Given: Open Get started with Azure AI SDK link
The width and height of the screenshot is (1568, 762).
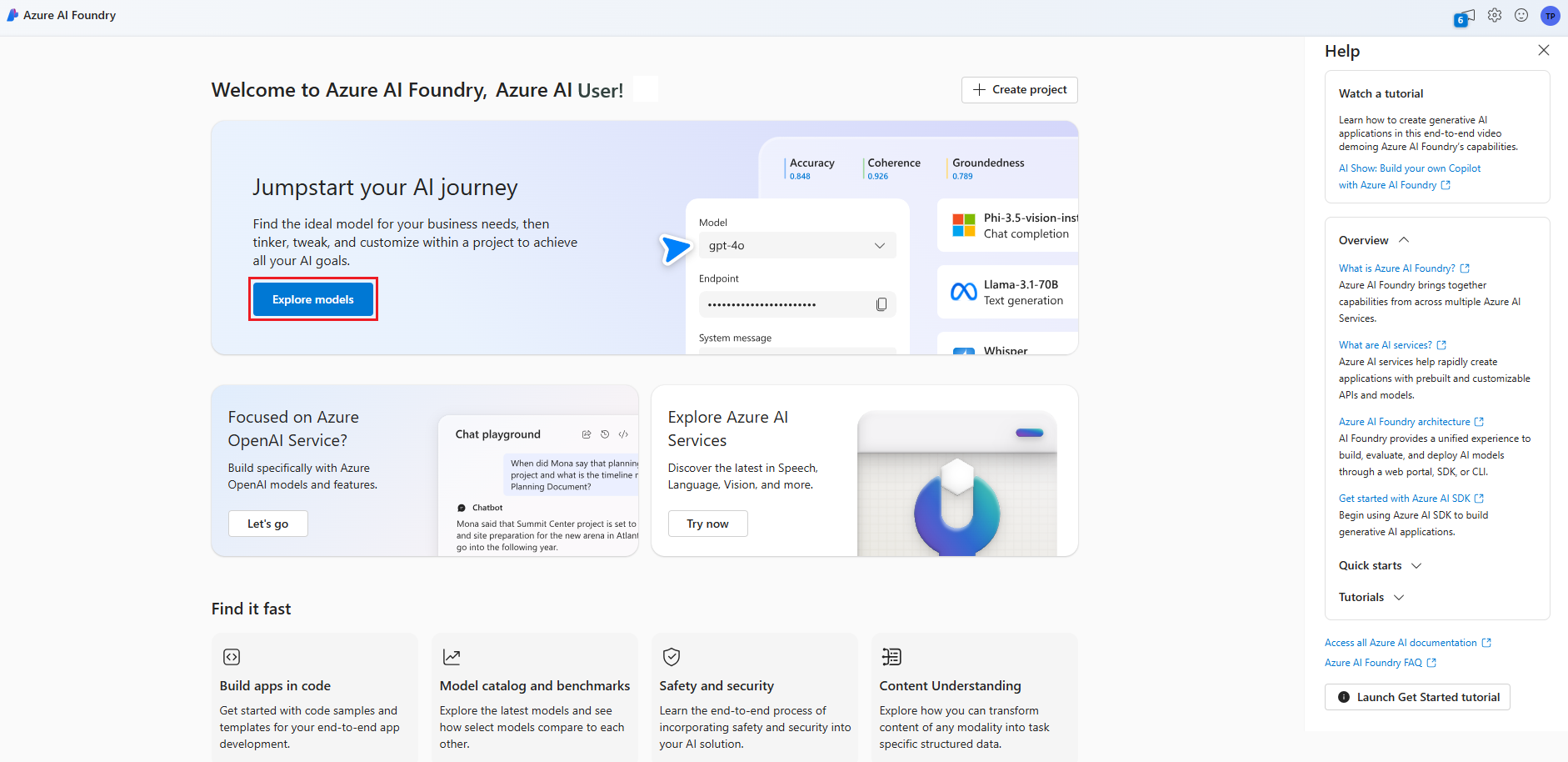Looking at the screenshot, I should (x=1411, y=499).
